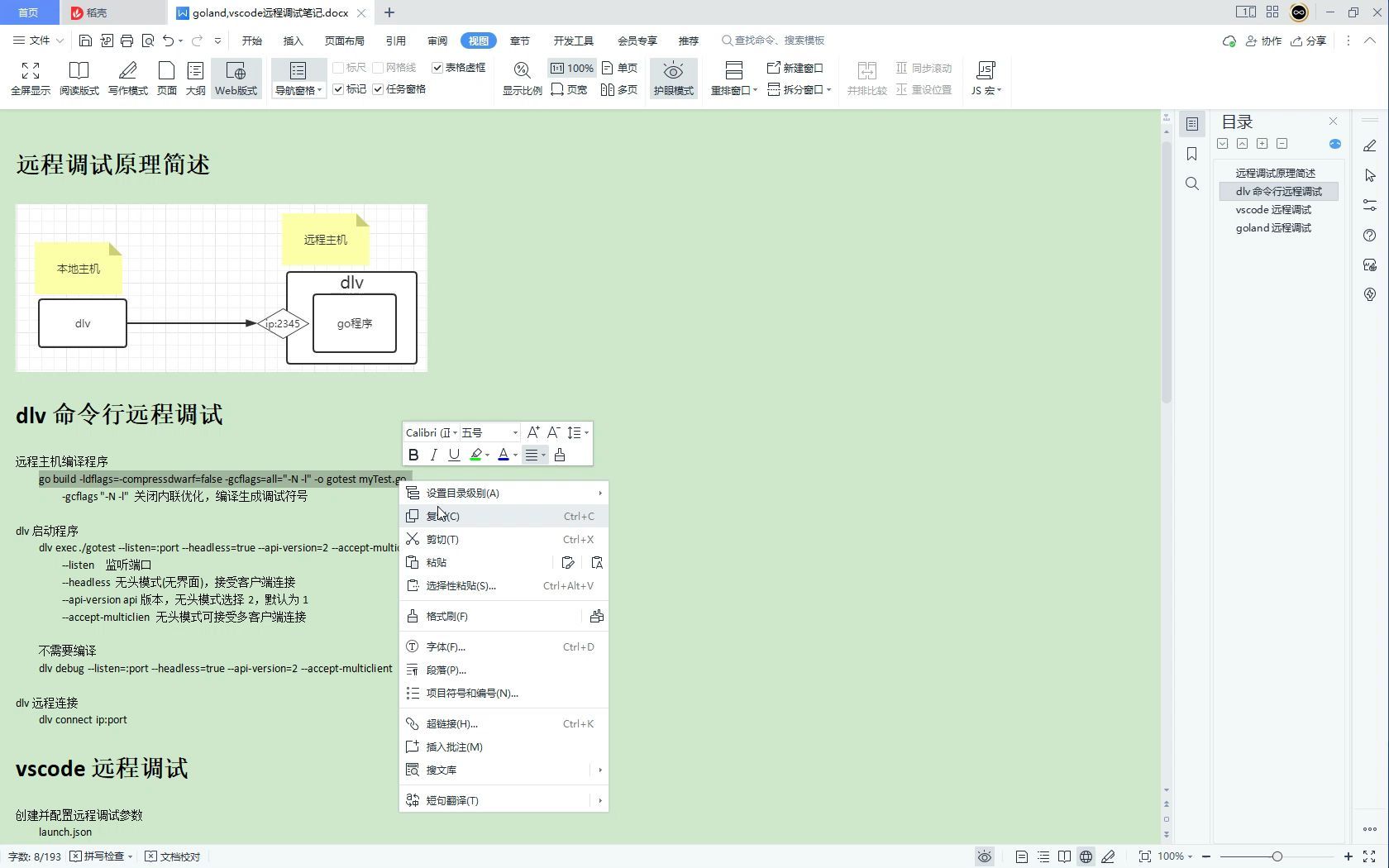Underline text via mini toolbar

[x=454, y=455]
